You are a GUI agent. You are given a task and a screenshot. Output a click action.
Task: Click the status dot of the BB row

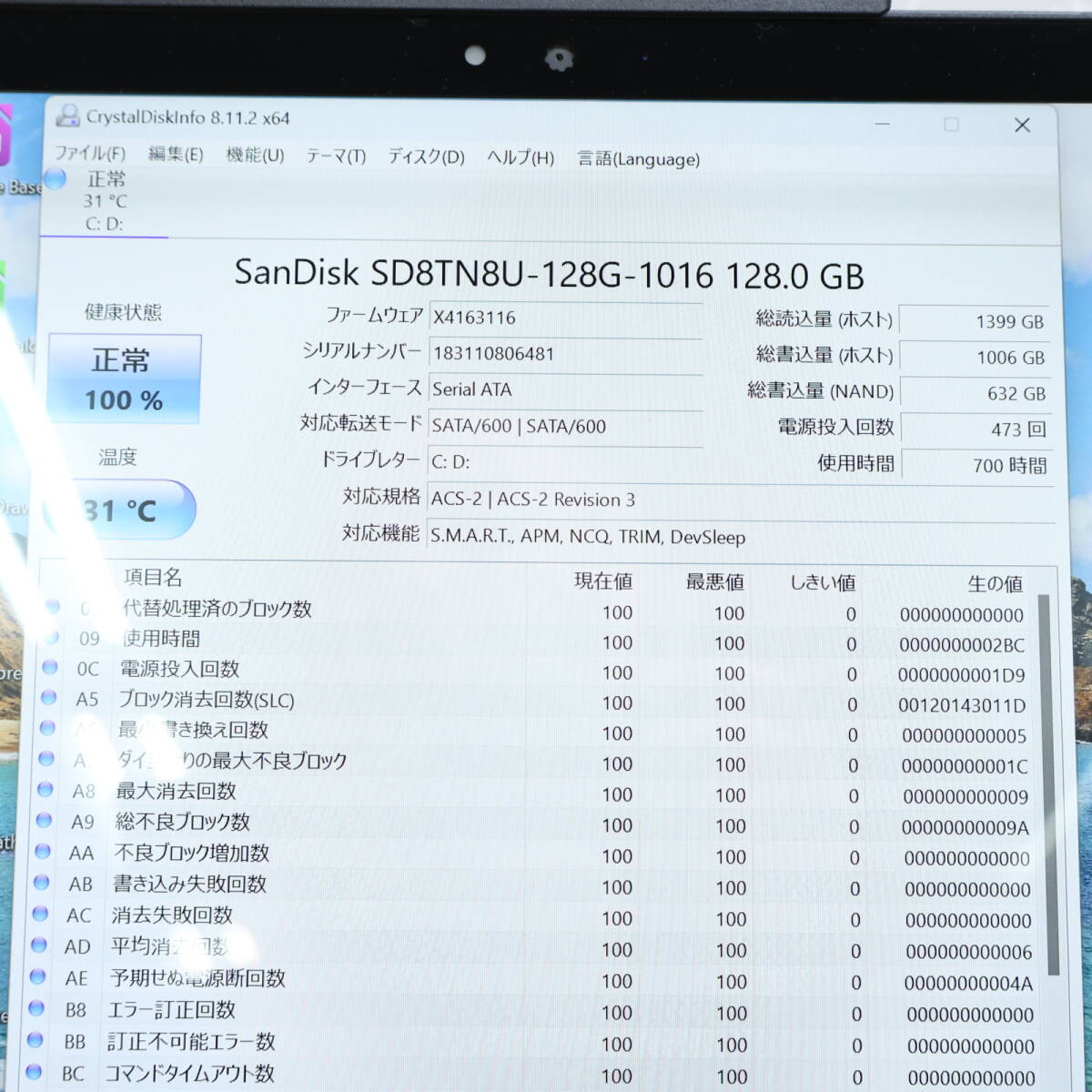(x=35, y=1039)
